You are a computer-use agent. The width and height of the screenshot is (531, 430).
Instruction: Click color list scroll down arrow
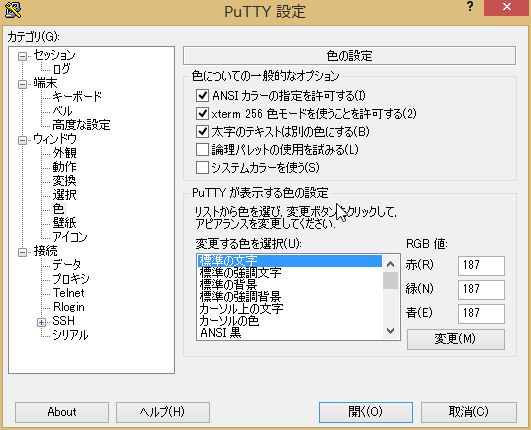click(390, 331)
